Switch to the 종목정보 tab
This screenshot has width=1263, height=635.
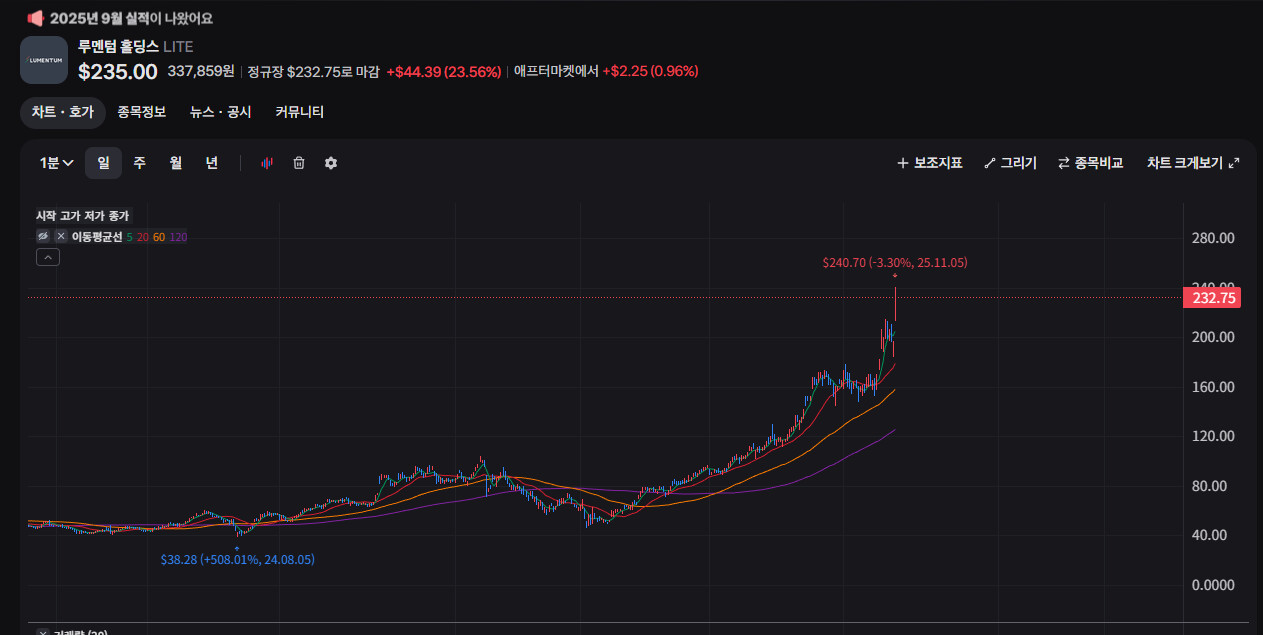141,113
